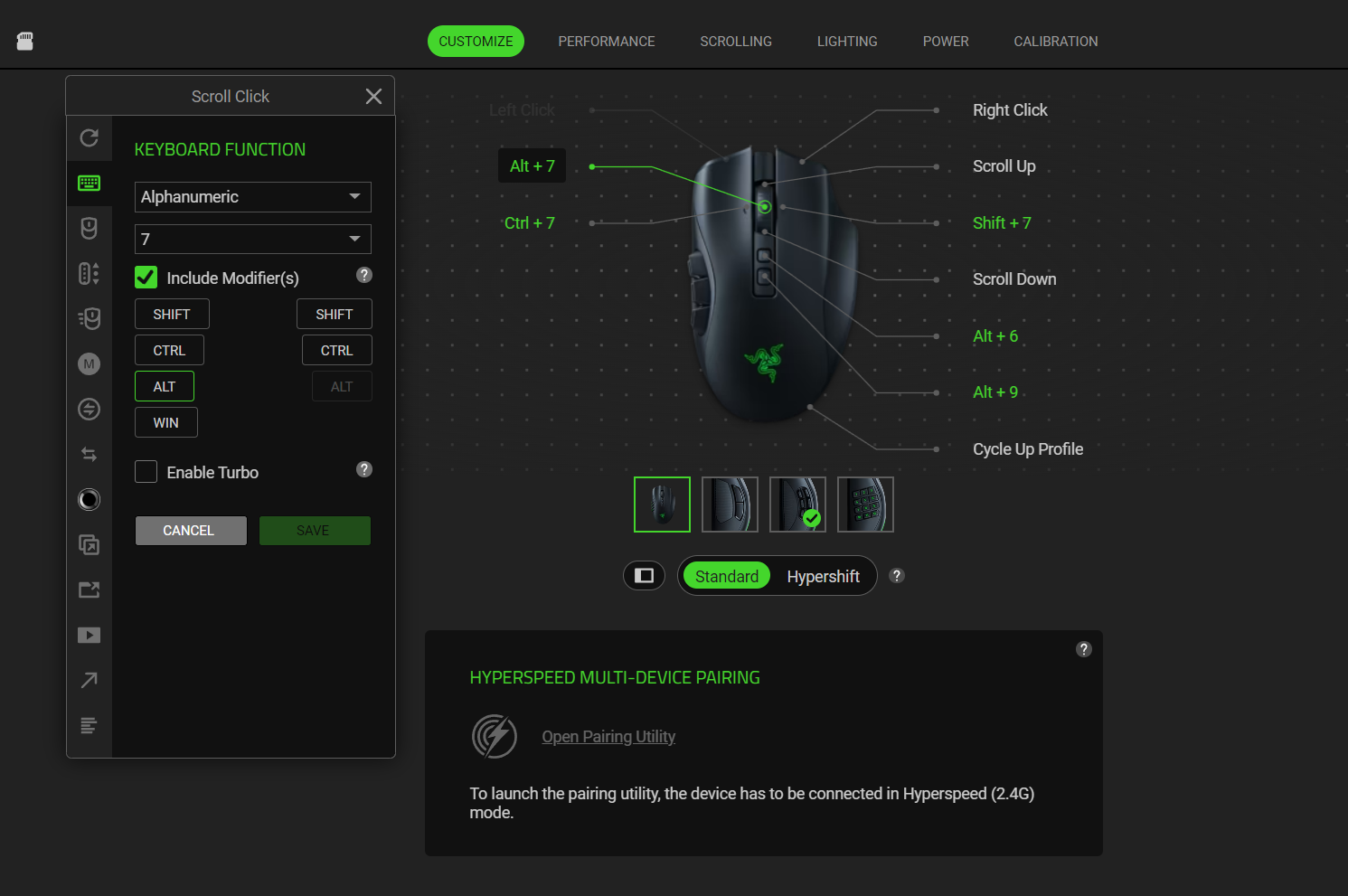Select the Scroll Down button assignment
The width and height of the screenshot is (1348, 896).
[1014, 279]
